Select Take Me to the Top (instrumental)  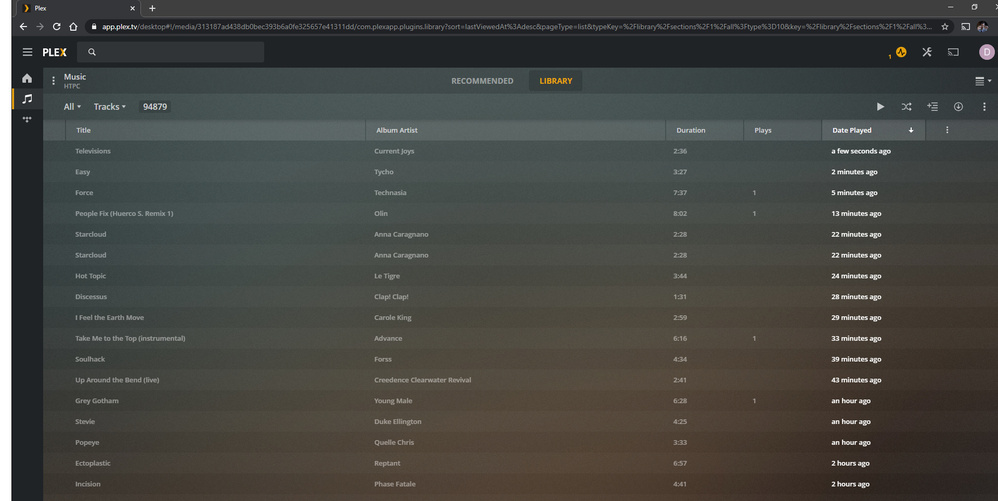click(130, 338)
